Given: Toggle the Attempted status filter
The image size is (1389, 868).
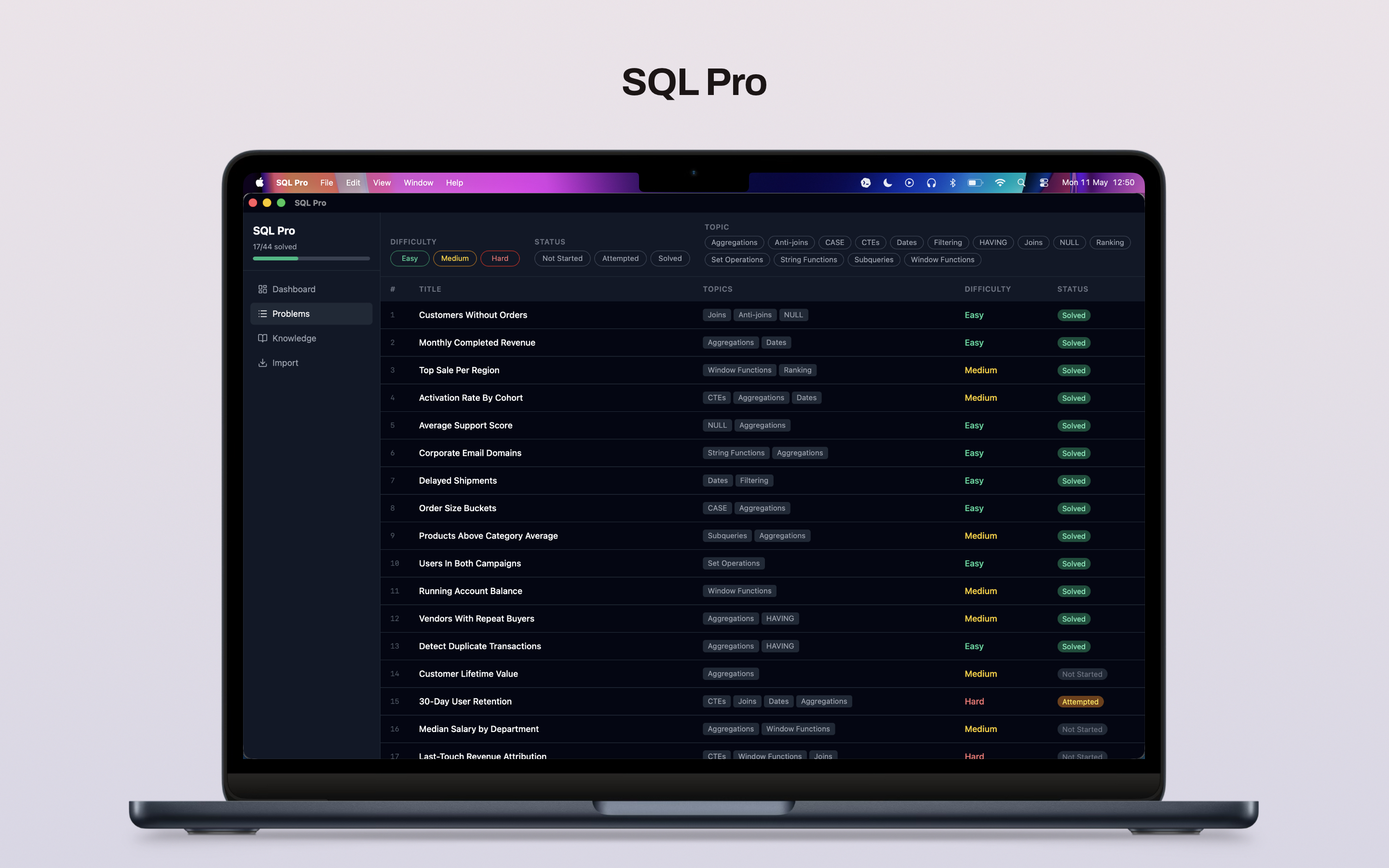Looking at the screenshot, I should pyautogui.click(x=620, y=258).
